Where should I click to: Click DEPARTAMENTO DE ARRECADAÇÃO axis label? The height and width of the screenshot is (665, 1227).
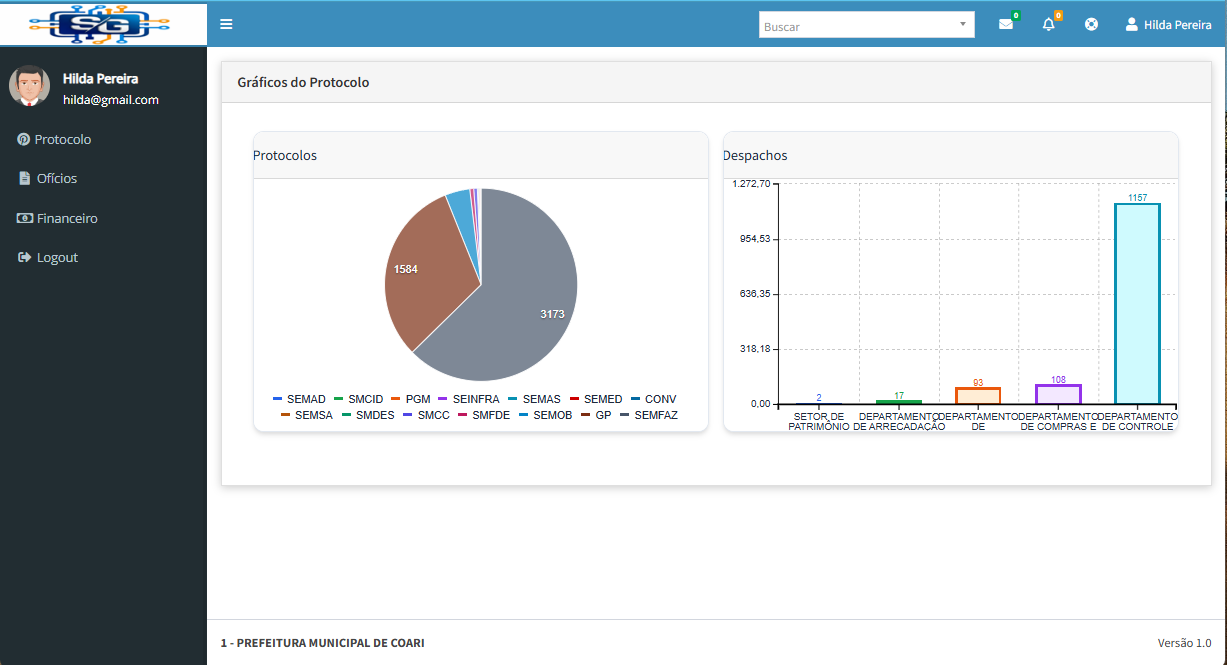click(898, 421)
